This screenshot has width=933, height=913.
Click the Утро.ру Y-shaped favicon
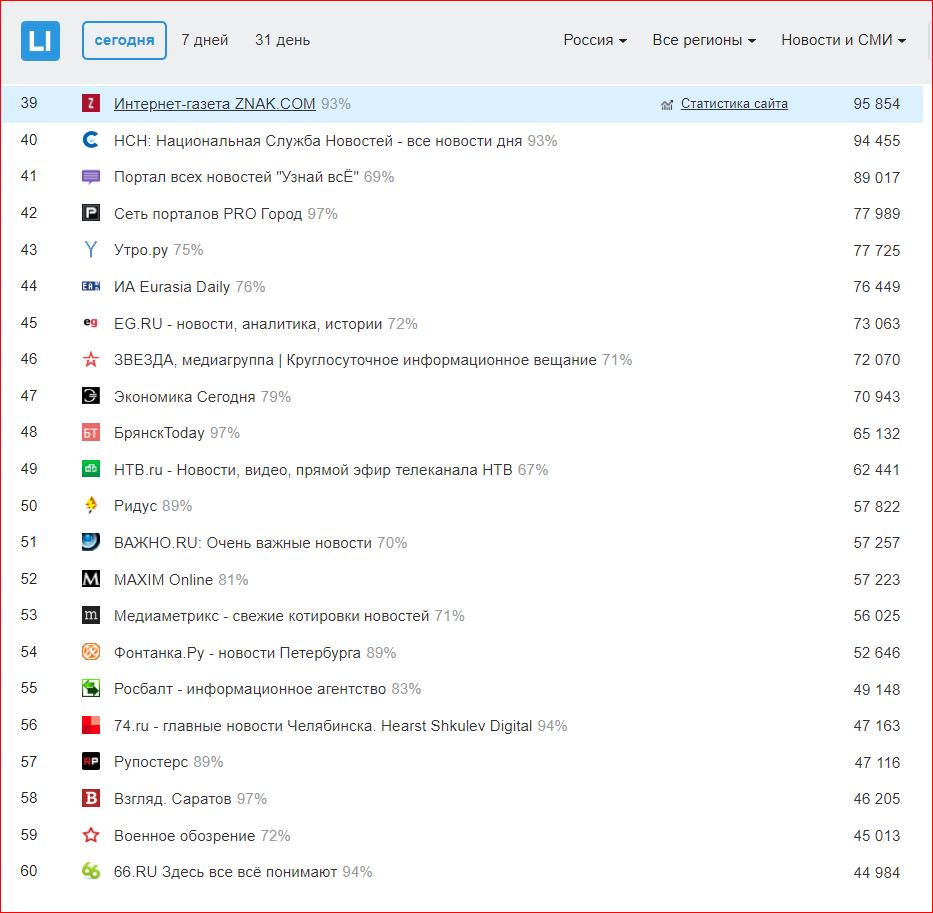click(x=91, y=250)
